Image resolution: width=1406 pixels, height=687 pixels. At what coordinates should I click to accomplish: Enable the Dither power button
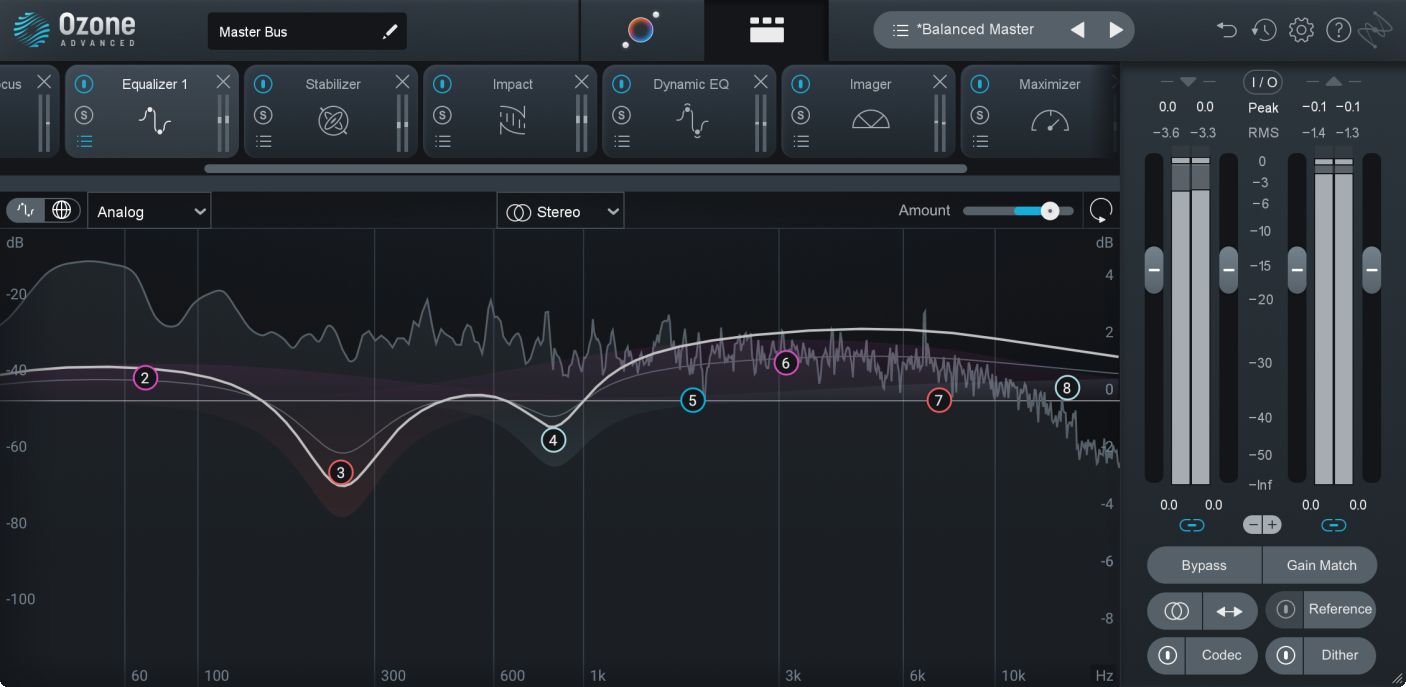pos(1286,655)
